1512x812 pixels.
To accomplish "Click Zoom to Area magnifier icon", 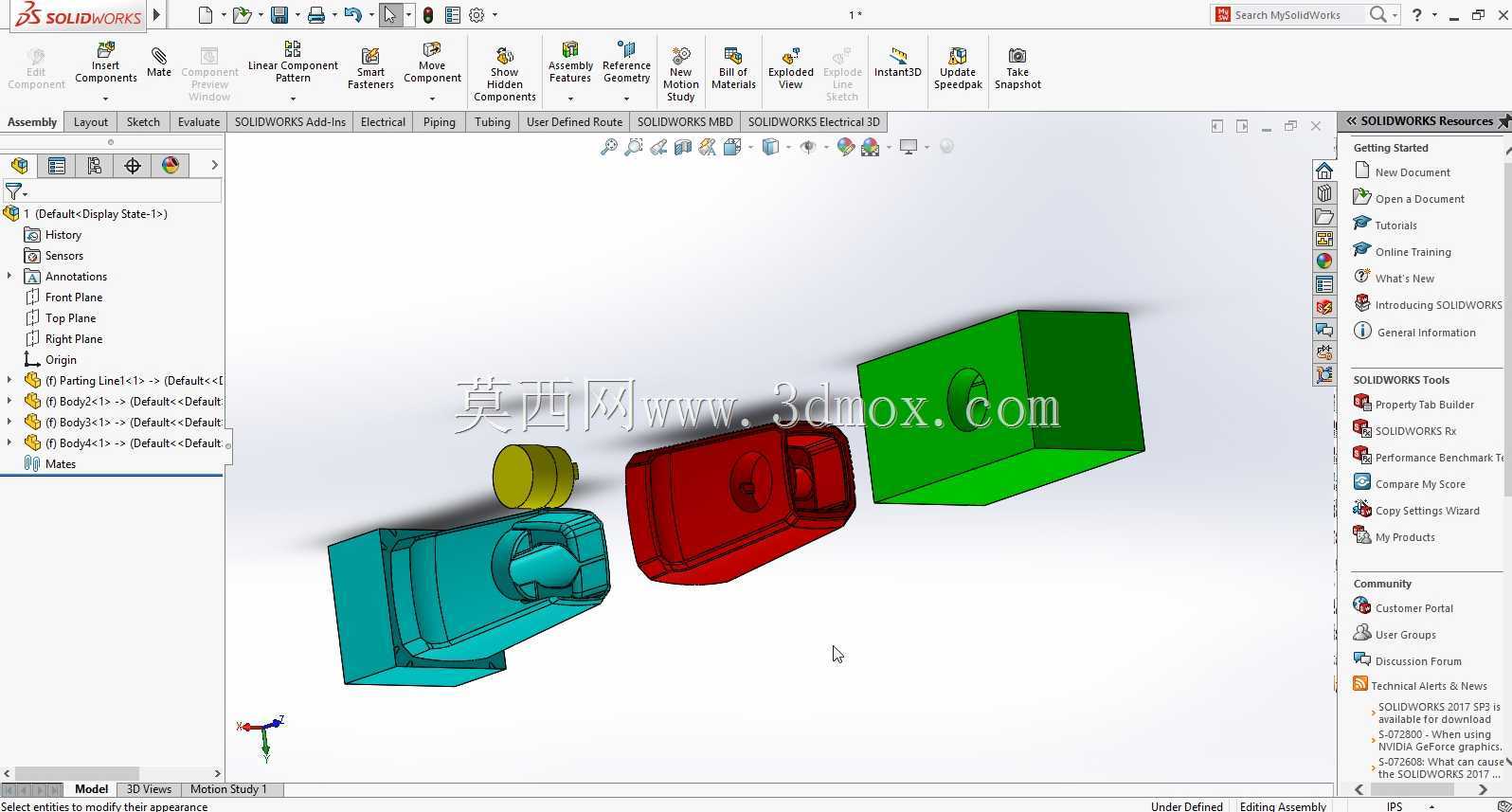I will coord(634,147).
